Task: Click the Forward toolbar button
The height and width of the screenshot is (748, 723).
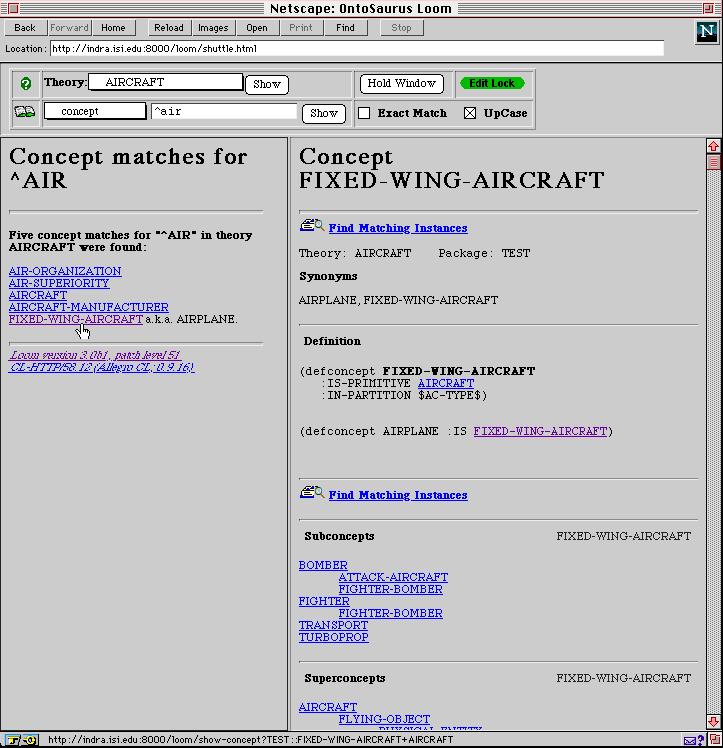Action: pyautogui.click(x=70, y=28)
